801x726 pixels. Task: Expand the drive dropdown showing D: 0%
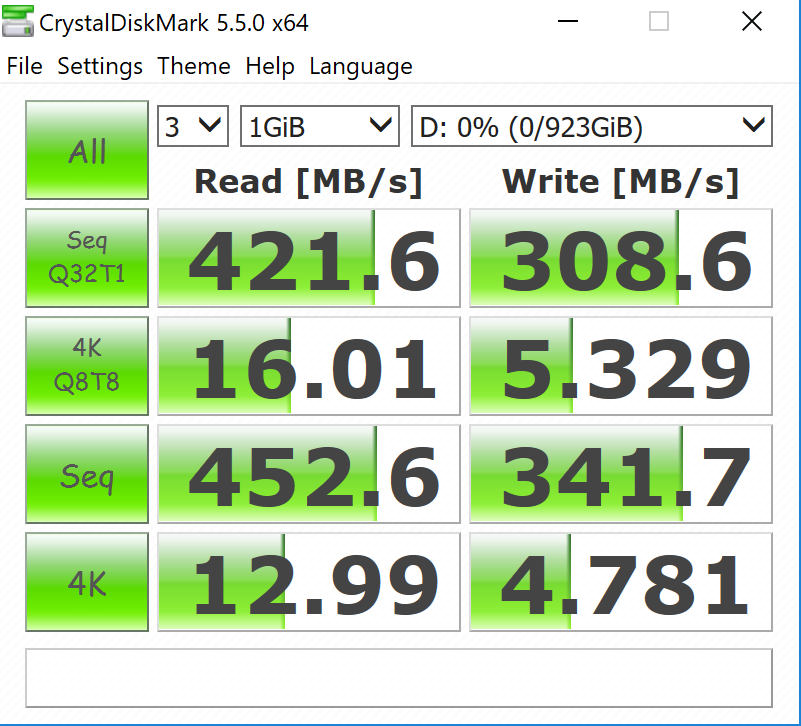592,126
